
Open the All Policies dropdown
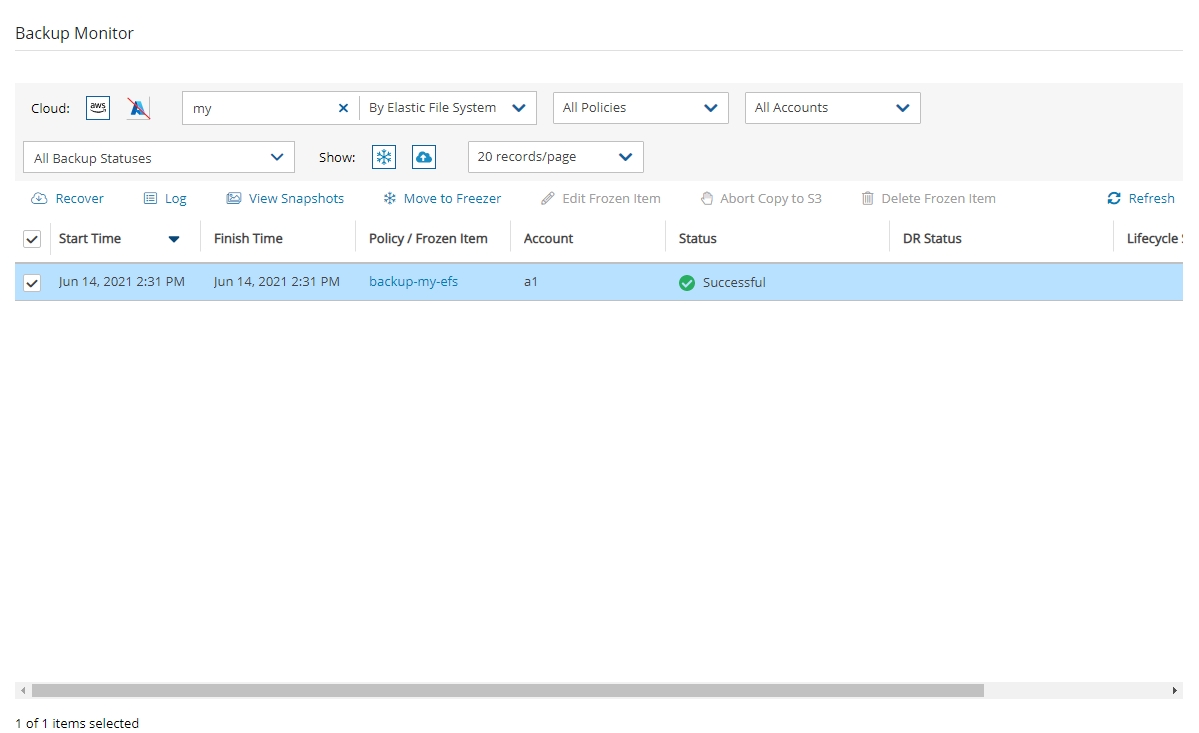click(x=640, y=108)
